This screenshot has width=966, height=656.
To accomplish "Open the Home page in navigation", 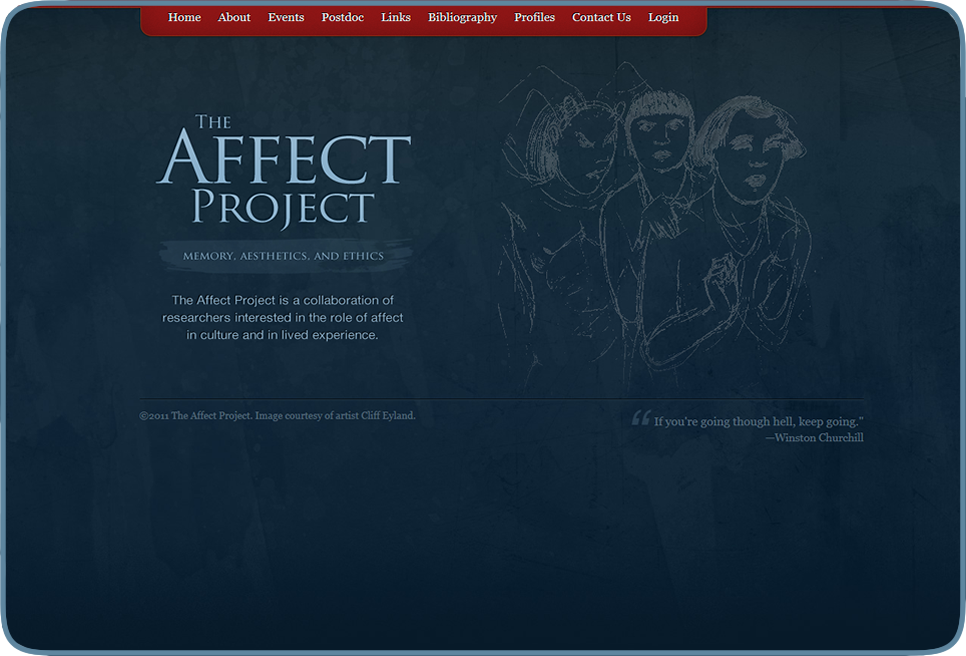I will [x=184, y=17].
